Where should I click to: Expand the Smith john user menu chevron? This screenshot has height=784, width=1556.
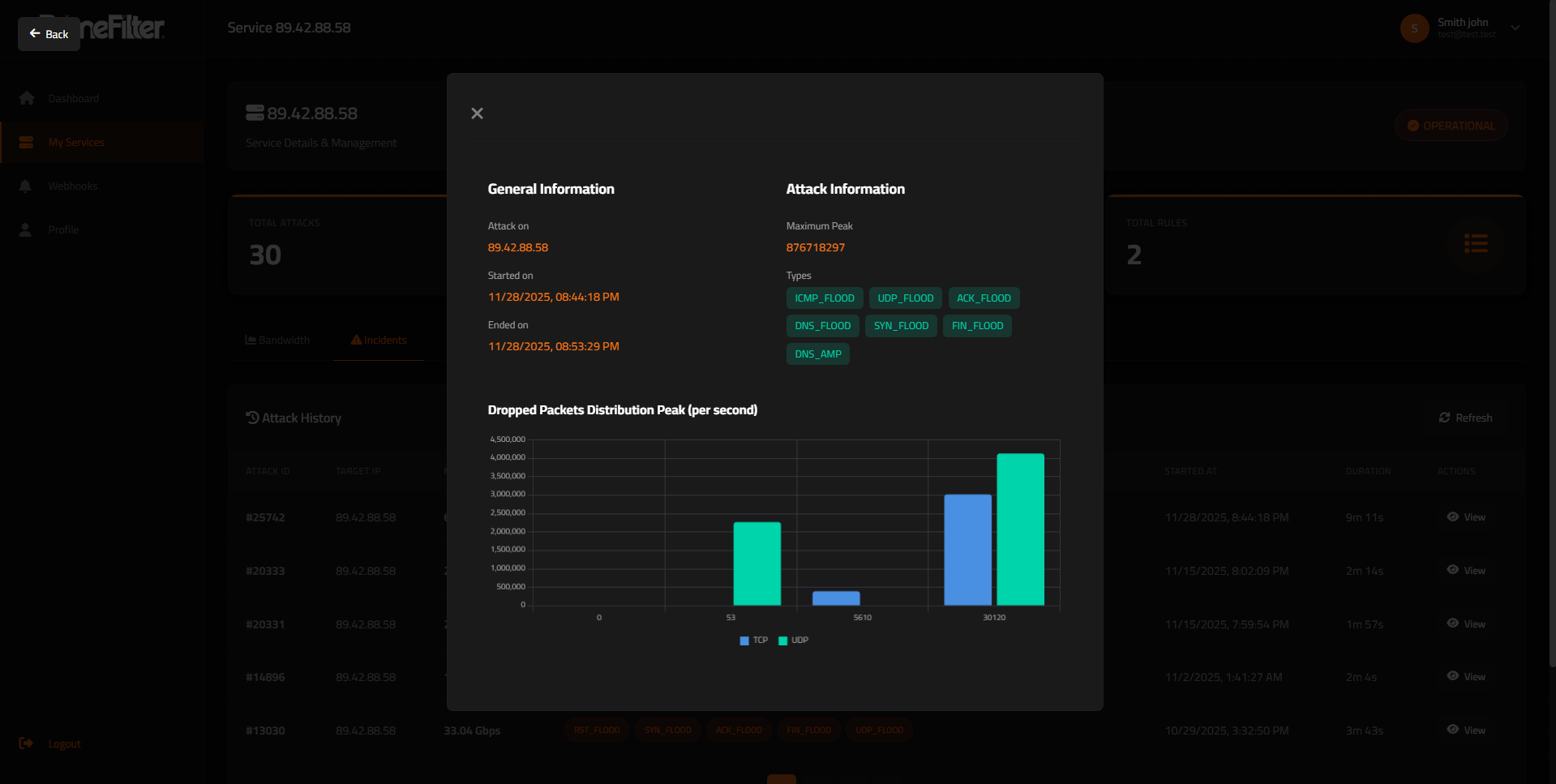click(1515, 28)
